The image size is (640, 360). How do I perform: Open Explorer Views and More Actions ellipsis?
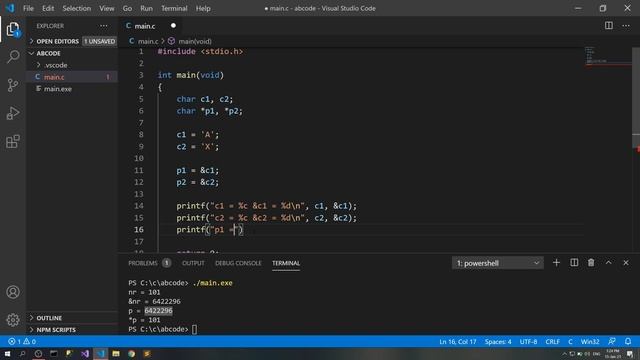click(x=104, y=26)
